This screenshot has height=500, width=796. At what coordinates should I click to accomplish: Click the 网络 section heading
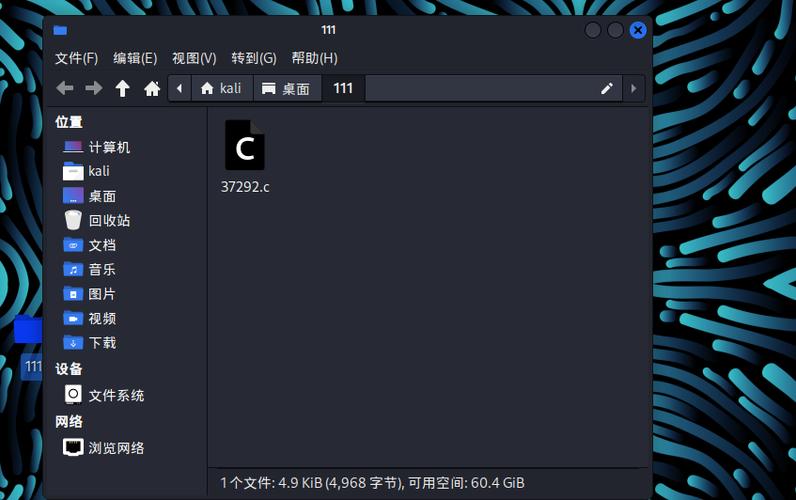point(69,421)
